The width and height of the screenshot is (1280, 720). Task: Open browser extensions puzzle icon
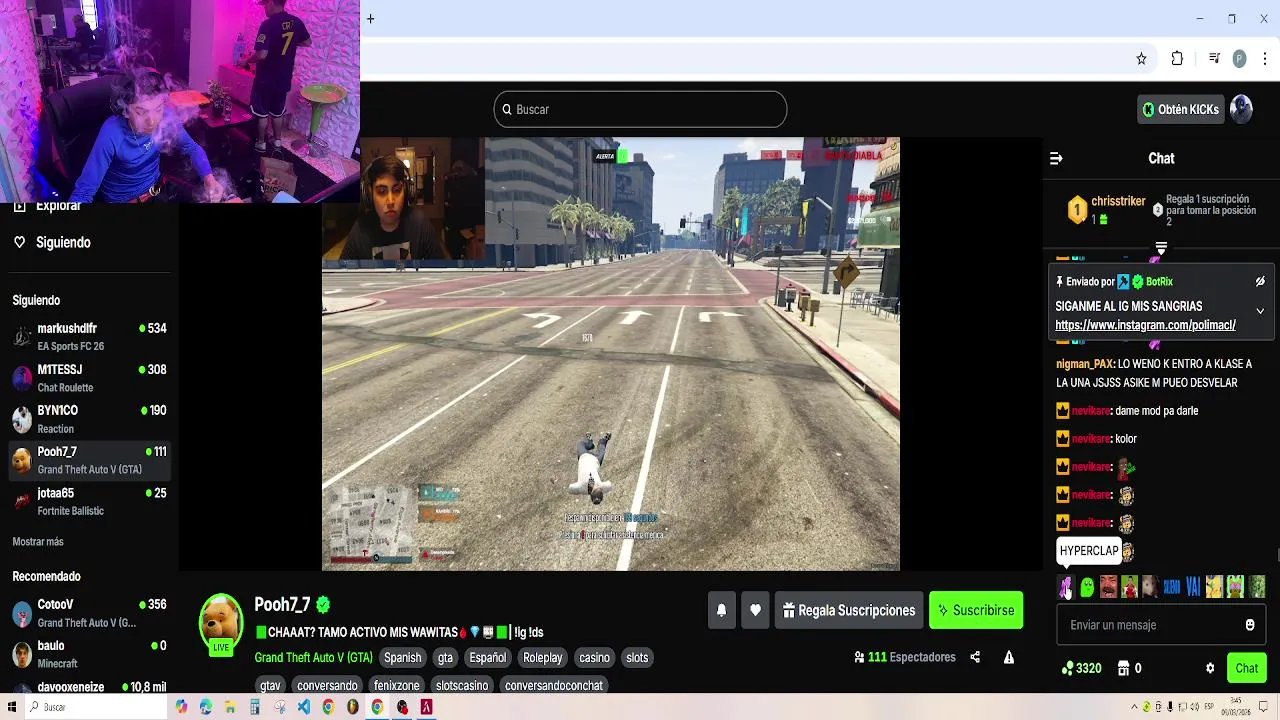1177,59
